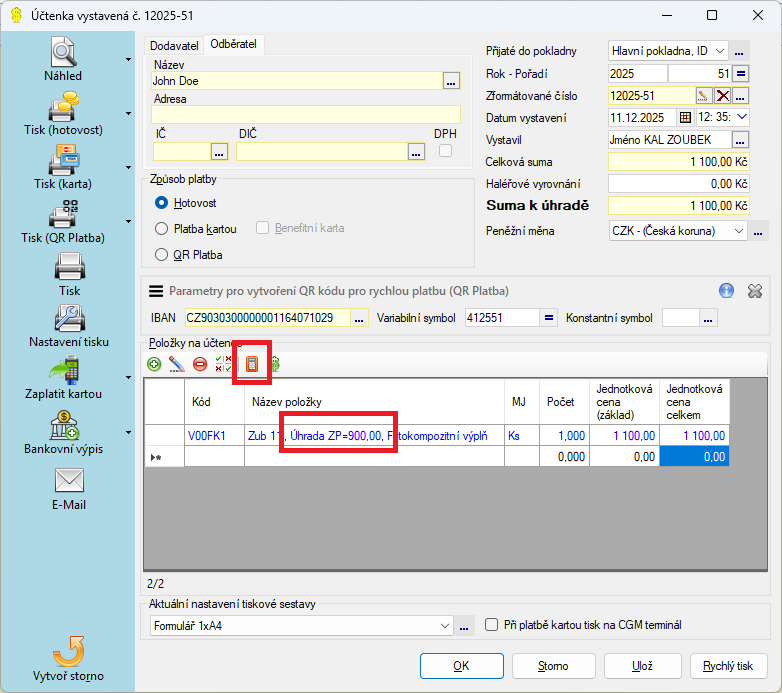The height and width of the screenshot is (693, 782).
Task: Click the red remove item icon
Action: [200, 365]
